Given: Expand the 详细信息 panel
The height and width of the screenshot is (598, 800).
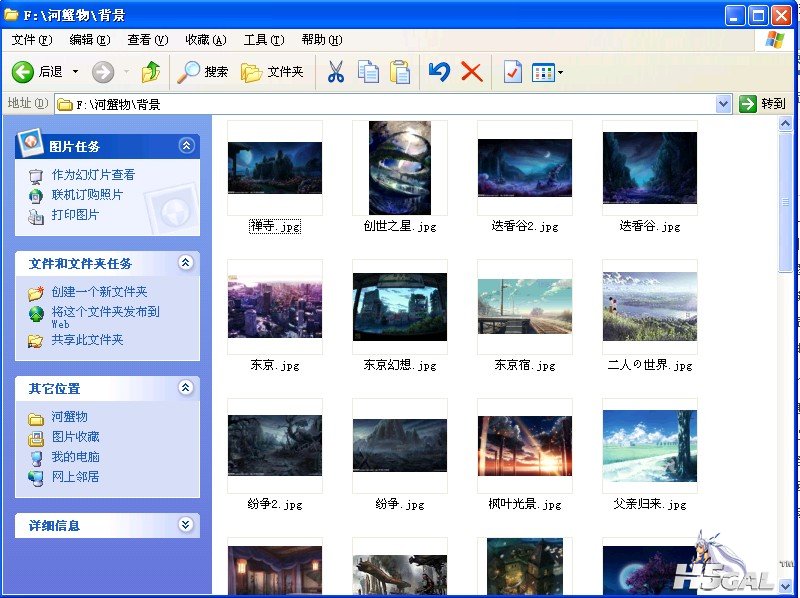Looking at the screenshot, I should [x=186, y=525].
